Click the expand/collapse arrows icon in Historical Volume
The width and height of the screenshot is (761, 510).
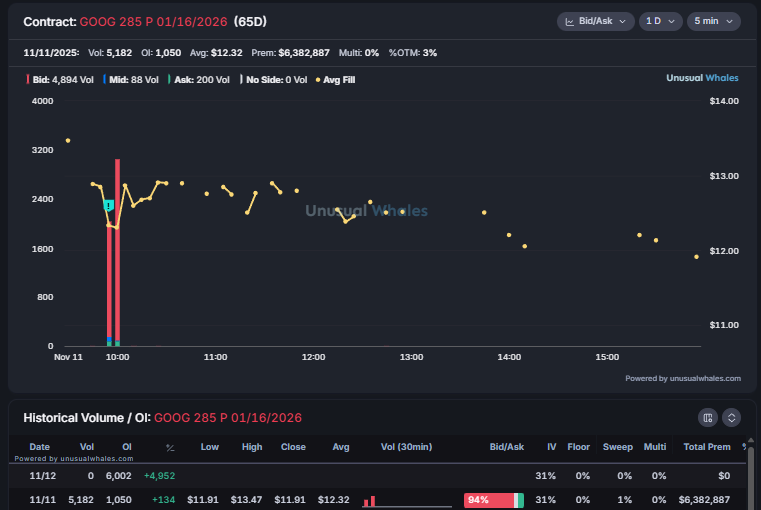click(731, 417)
